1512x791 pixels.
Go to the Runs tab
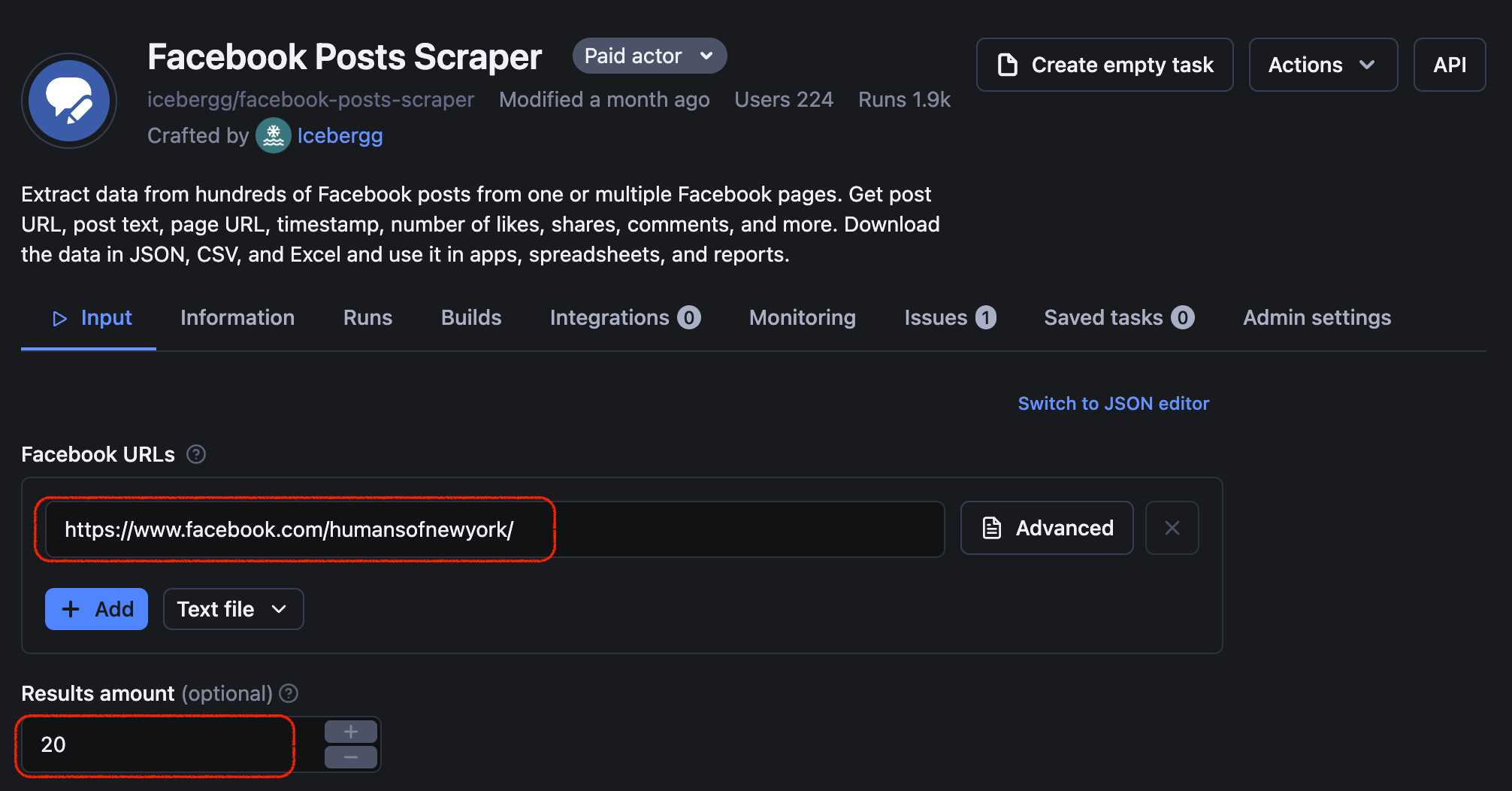coord(367,317)
